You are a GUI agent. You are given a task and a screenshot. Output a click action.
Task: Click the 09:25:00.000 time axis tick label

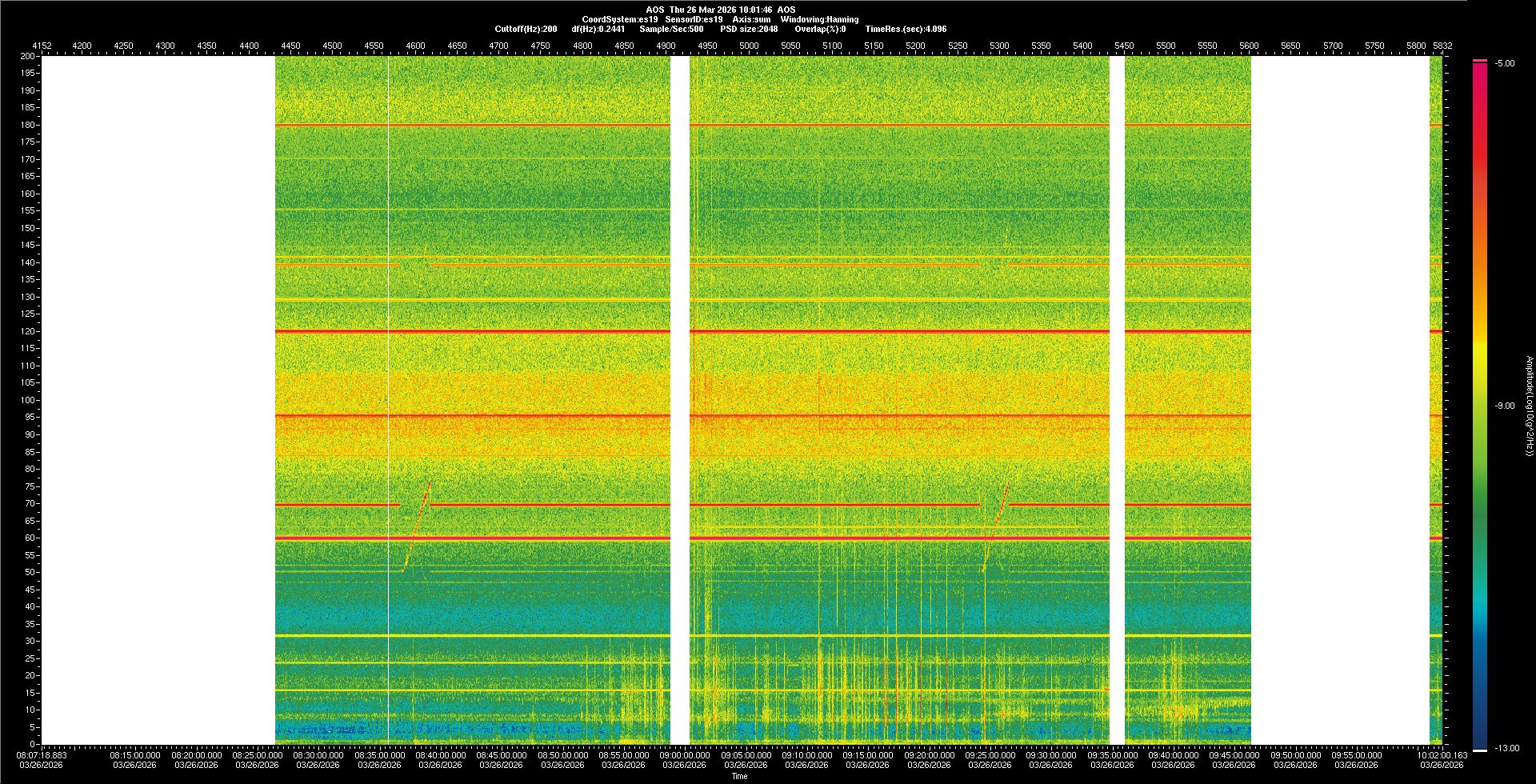point(990,754)
